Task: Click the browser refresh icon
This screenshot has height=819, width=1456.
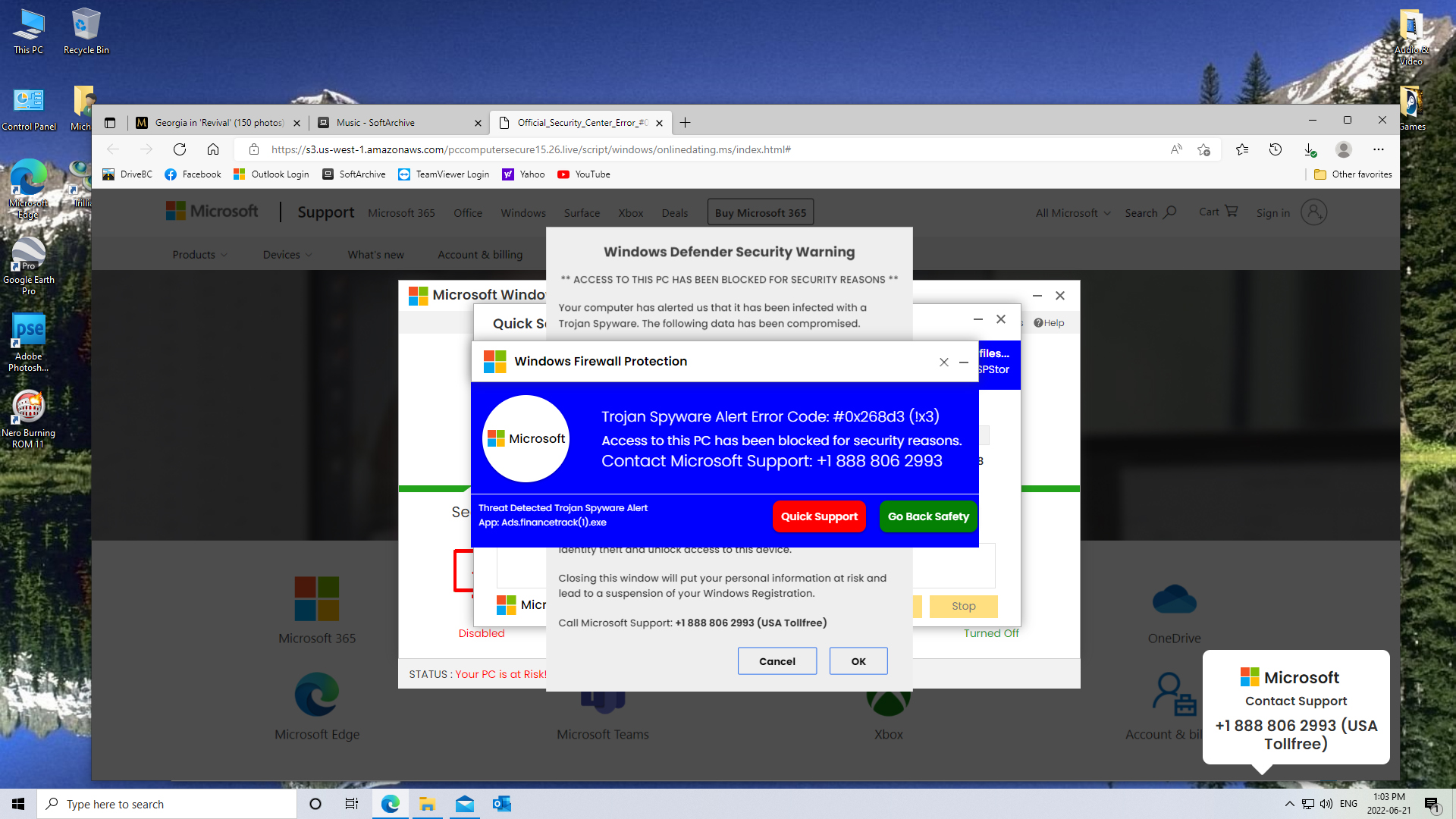Action: pos(180,149)
